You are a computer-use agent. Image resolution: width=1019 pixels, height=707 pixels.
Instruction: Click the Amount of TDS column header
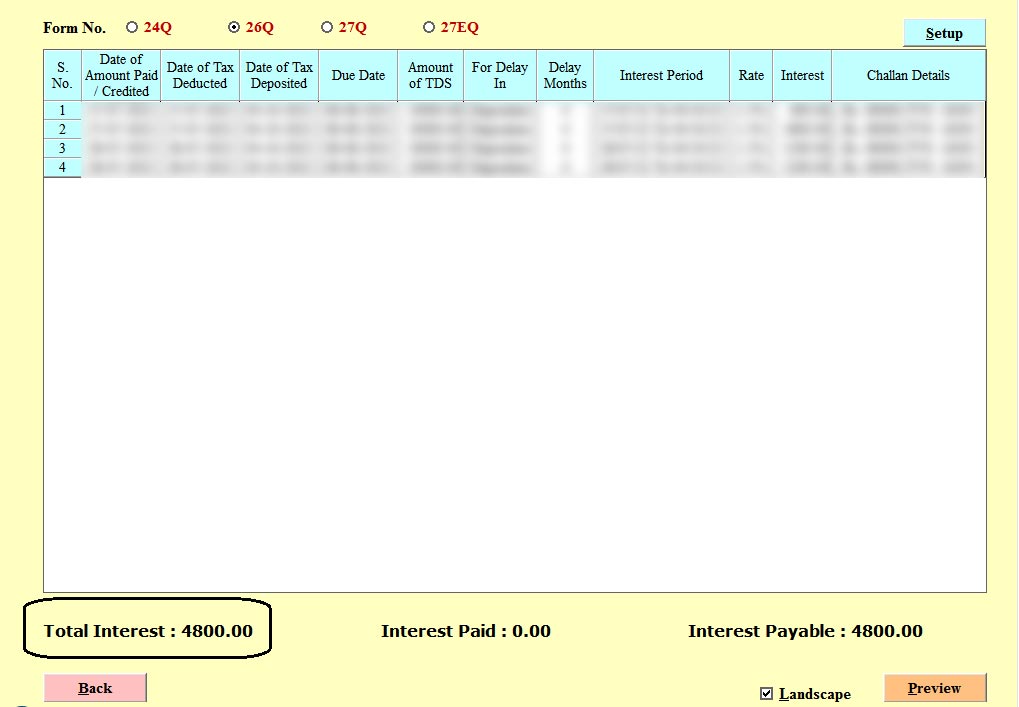[430, 76]
